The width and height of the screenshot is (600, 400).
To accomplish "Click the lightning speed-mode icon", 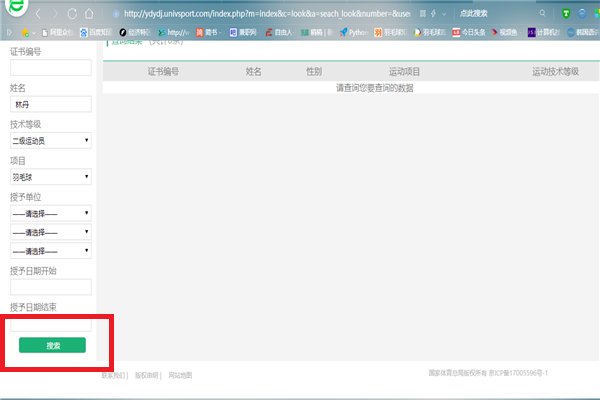I will [433, 14].
